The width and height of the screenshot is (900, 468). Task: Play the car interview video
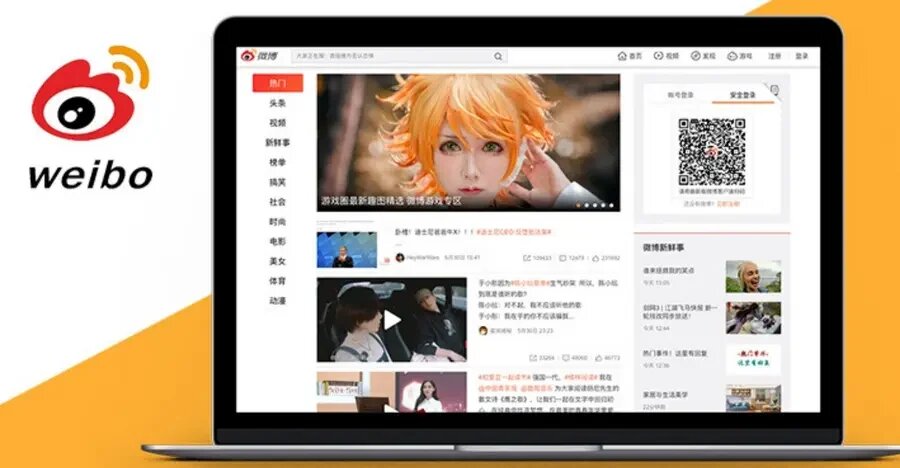(x=392, y=320)
